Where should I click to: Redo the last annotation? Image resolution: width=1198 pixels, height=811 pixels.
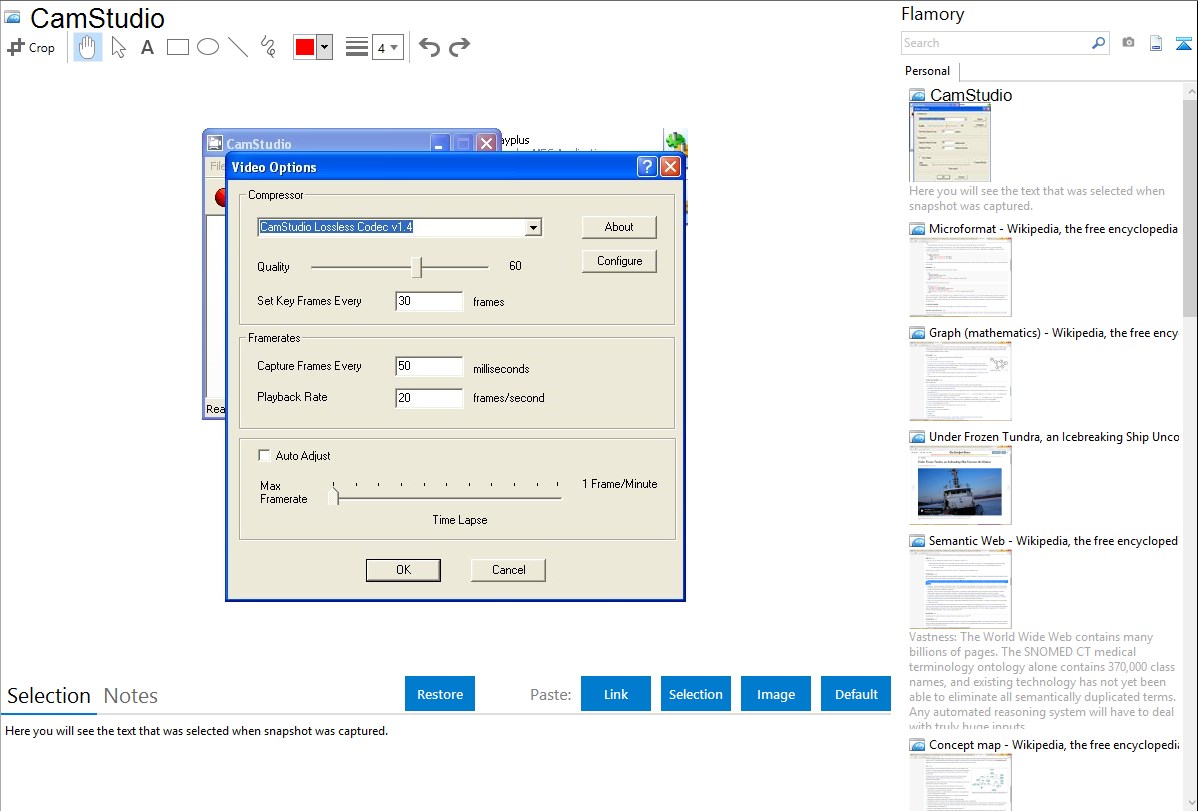tap(459, 47)
